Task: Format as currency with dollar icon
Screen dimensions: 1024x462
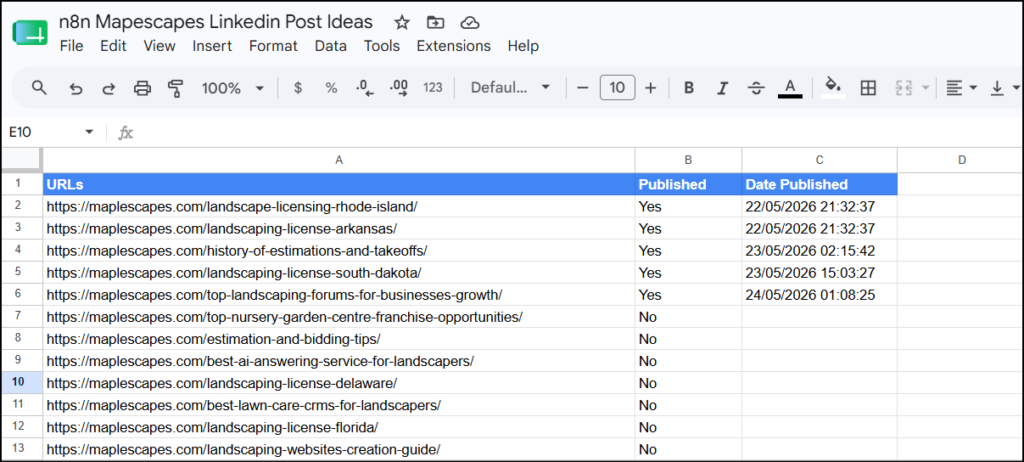Action: click(x=298, y=88)
